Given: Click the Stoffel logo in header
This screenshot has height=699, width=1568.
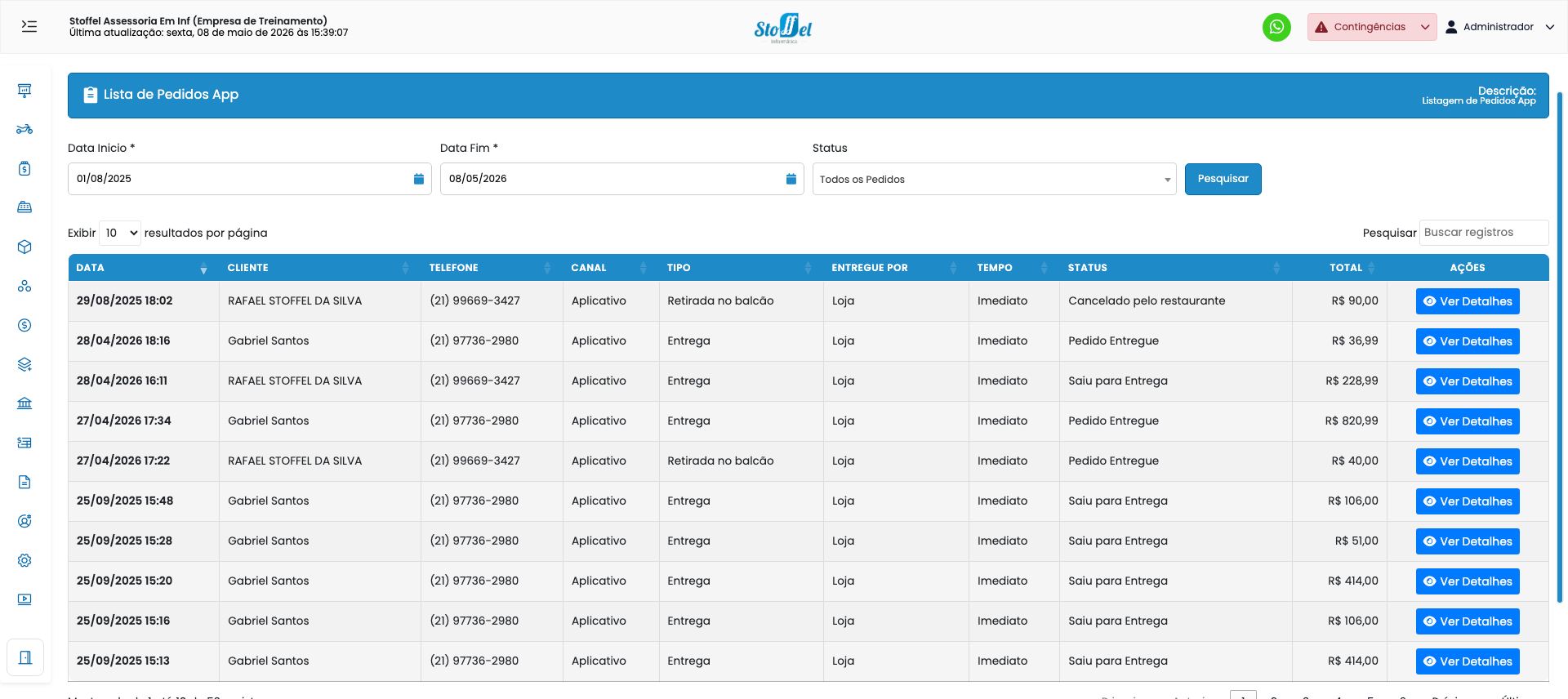Looking at the screenshot, I should (783, 29).
